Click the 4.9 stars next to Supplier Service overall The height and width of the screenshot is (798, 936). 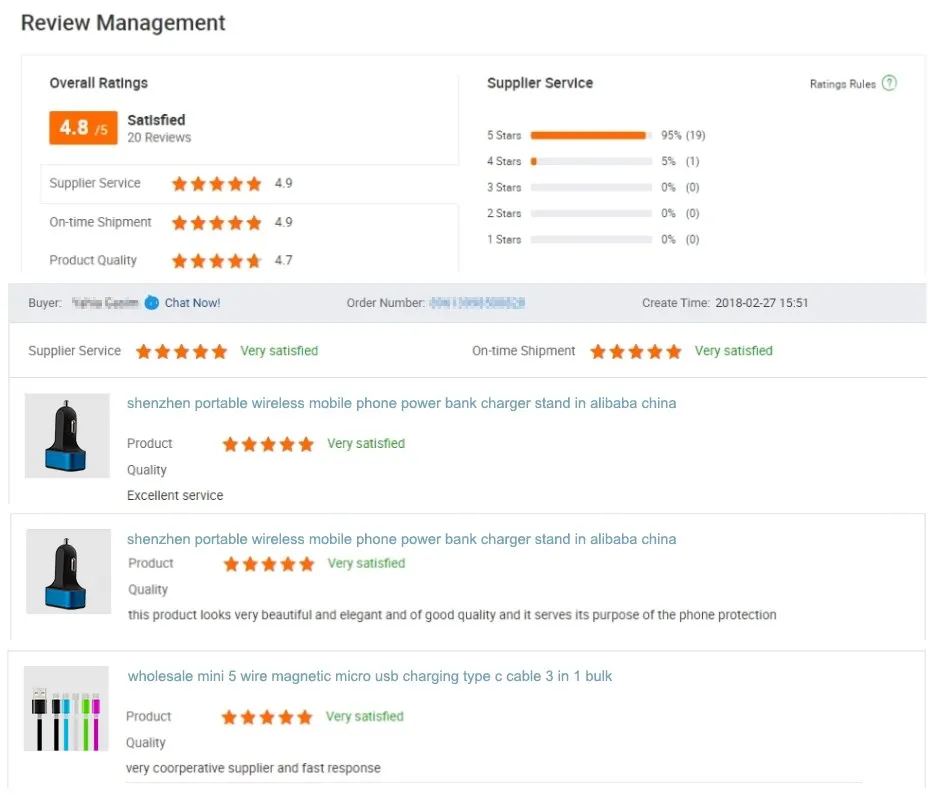[x=217, y=184]
